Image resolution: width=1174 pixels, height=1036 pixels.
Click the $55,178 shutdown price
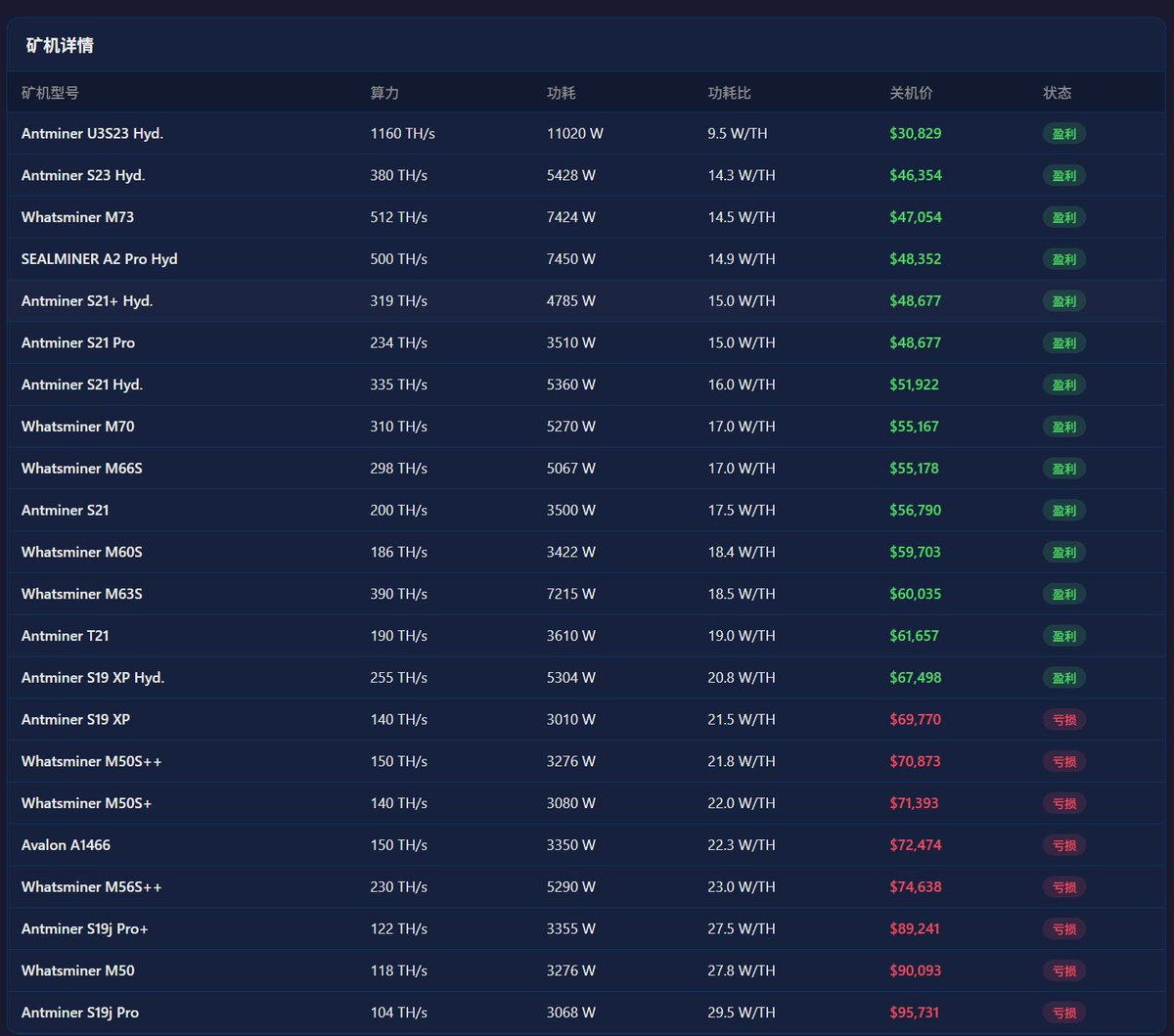point(915,469)
